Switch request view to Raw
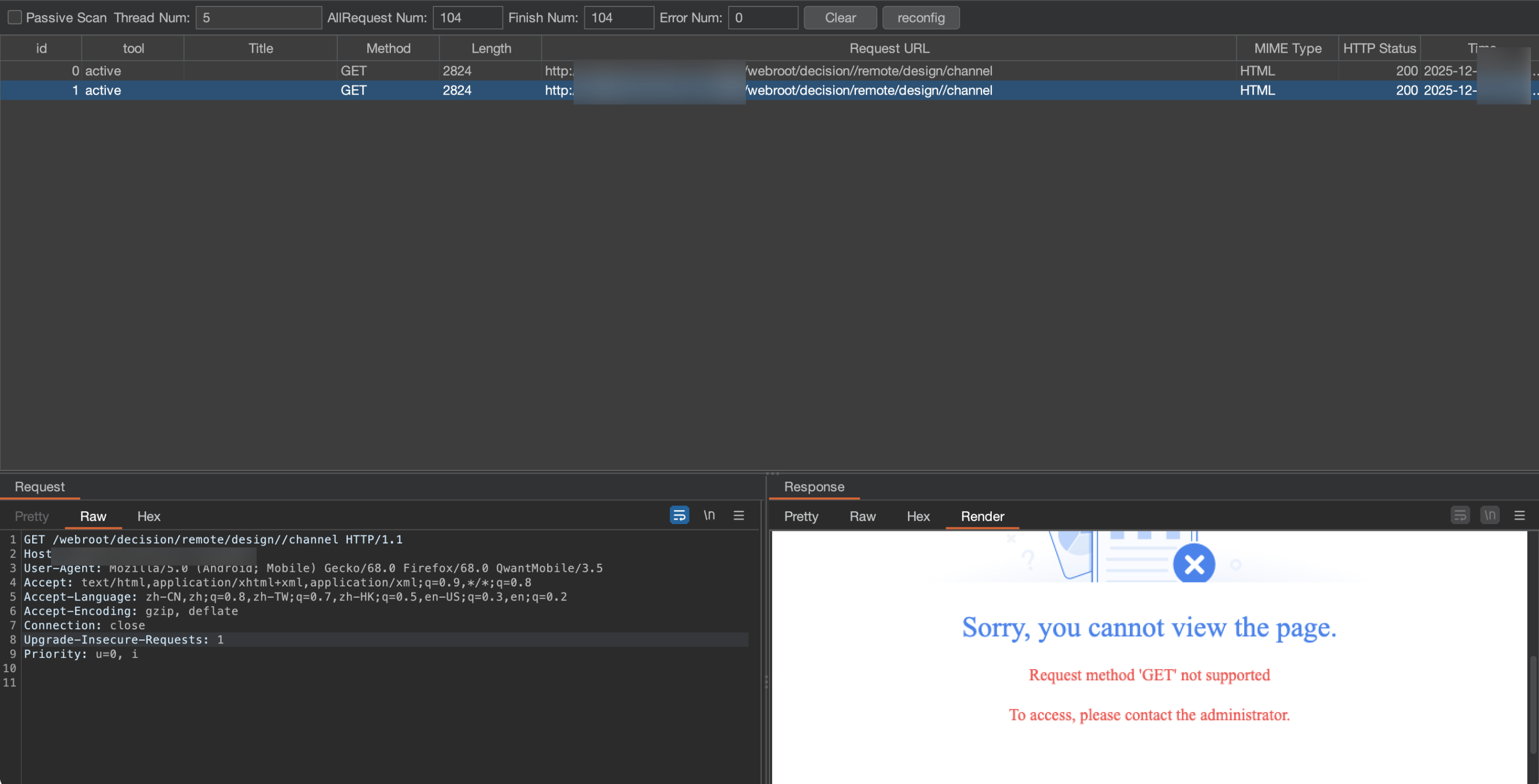Screen dimensions: 1539x784 pyautogui.click(x=93, y=516)
